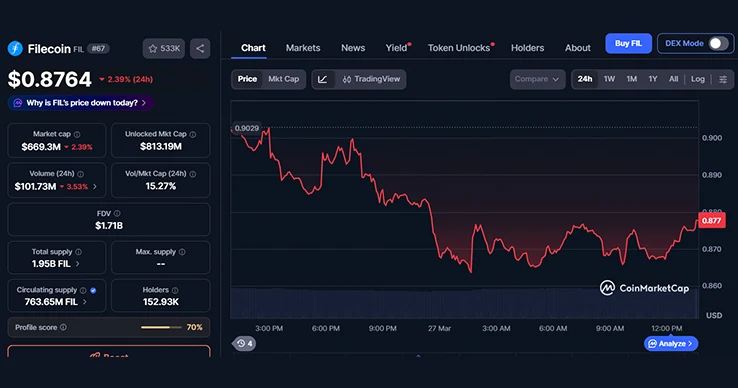Click the FDV info icon
This screenshot has height=388, width=738.
tap(117, 213)
